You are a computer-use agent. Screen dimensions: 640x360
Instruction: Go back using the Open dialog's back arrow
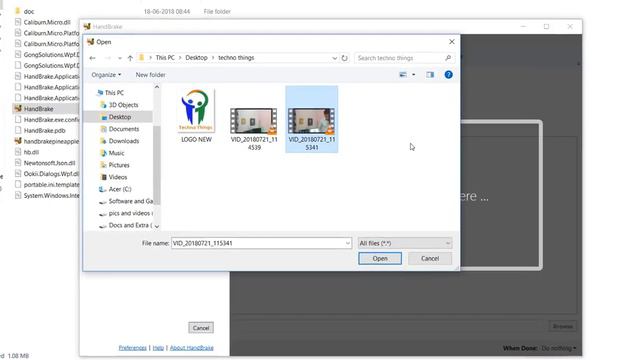click(x=92, y=58)
